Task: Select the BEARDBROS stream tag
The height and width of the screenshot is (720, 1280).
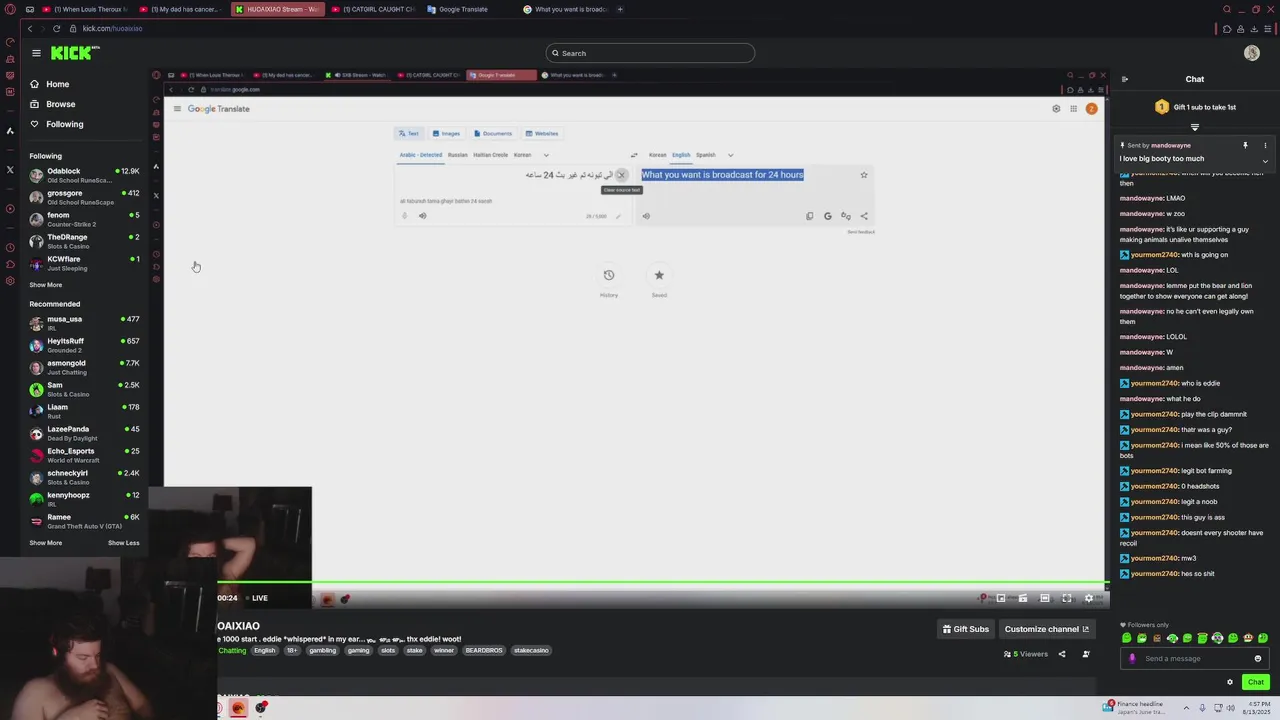Action: (484, 650)
